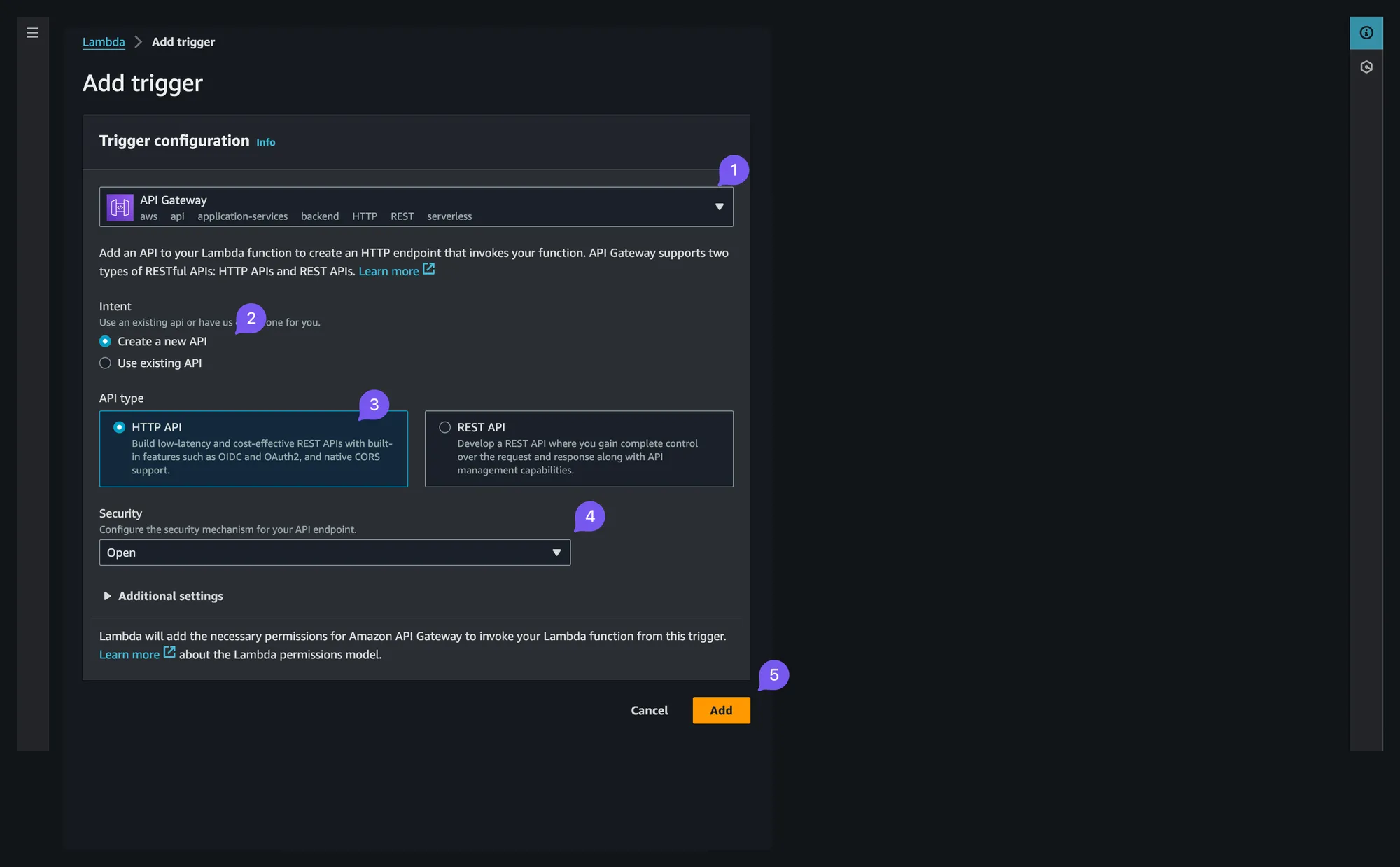This screenshot has height=867, width=1400.
Task: Go to Lambda breadcrumb link
Action: click(x=104, y=42)
